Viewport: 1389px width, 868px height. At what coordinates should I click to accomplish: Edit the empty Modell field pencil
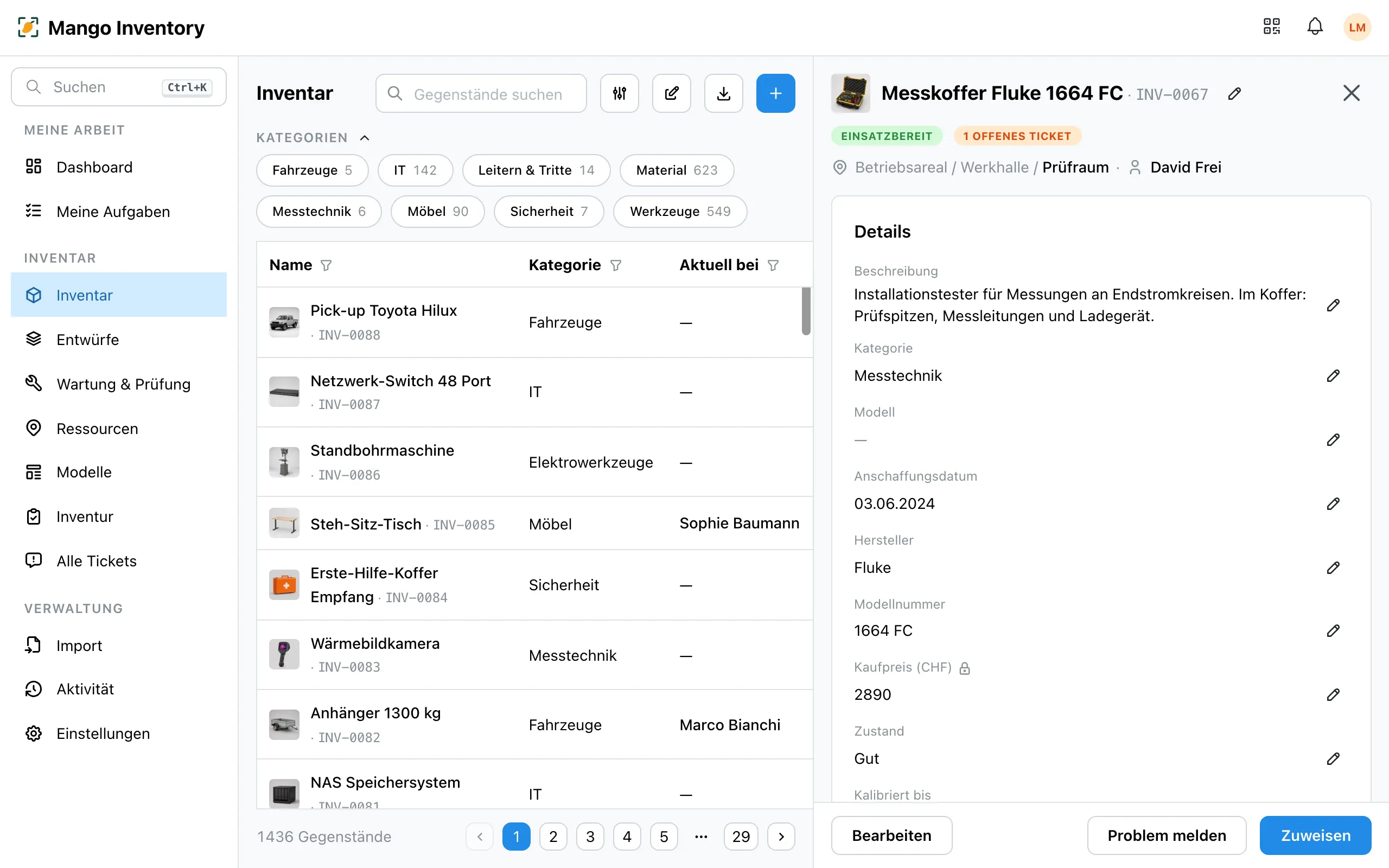coord(1333,440)
